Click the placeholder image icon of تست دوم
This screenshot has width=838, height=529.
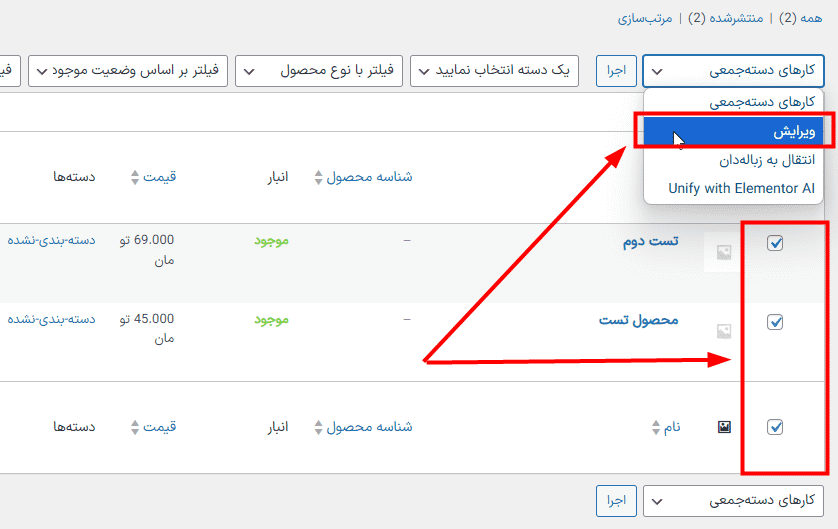[724, 252]
